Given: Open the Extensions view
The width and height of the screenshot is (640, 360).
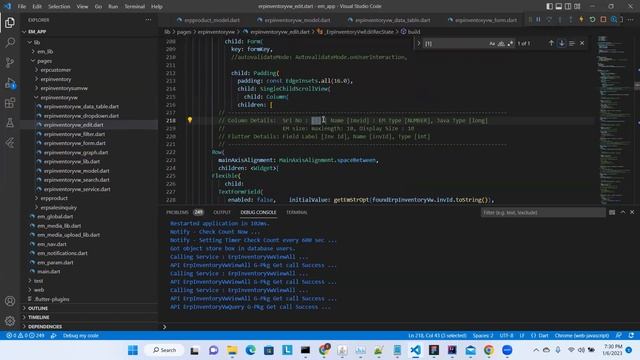Looking at the screenshot, I should tap(10, 103).
